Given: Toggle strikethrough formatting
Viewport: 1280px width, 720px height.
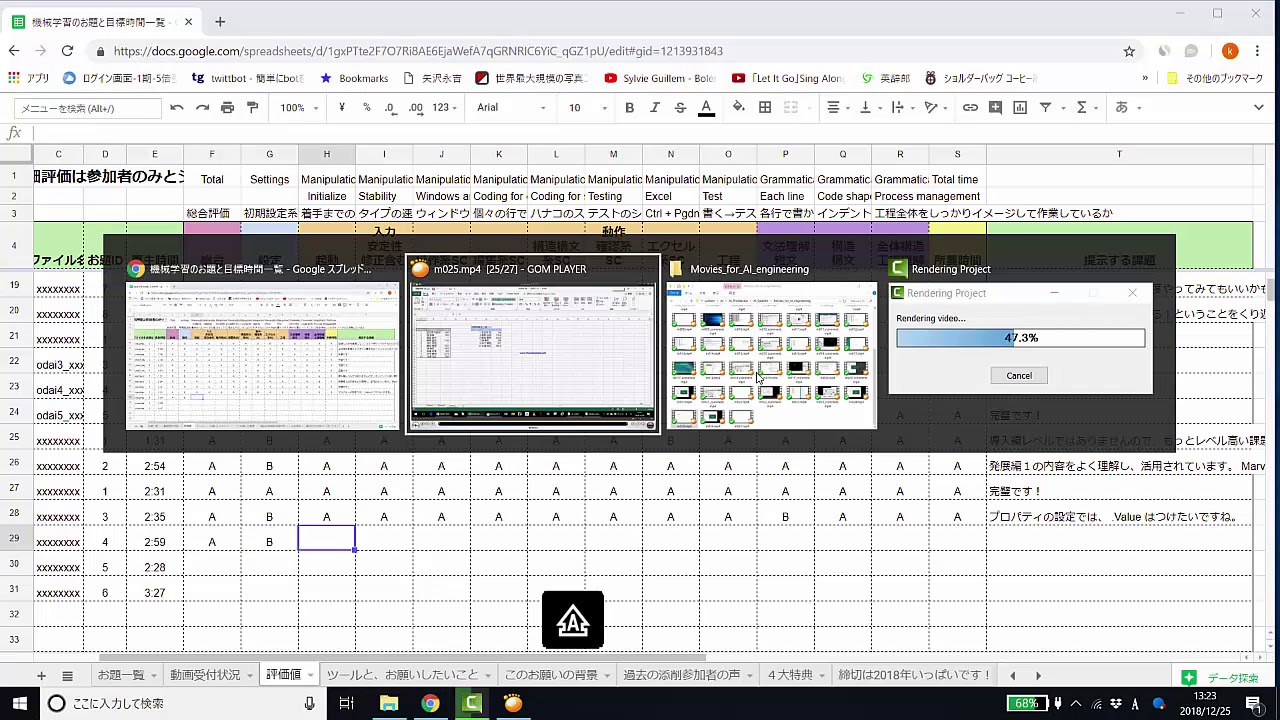Looking at the screenshot, I should 680,108.
